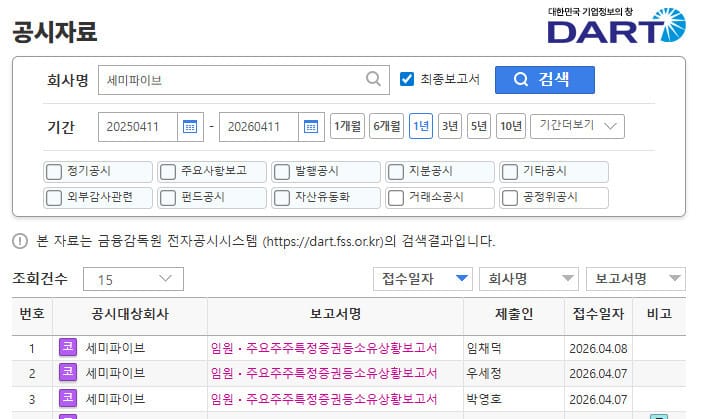Tick the 외부감사관련 checkbox

point(54,197)
